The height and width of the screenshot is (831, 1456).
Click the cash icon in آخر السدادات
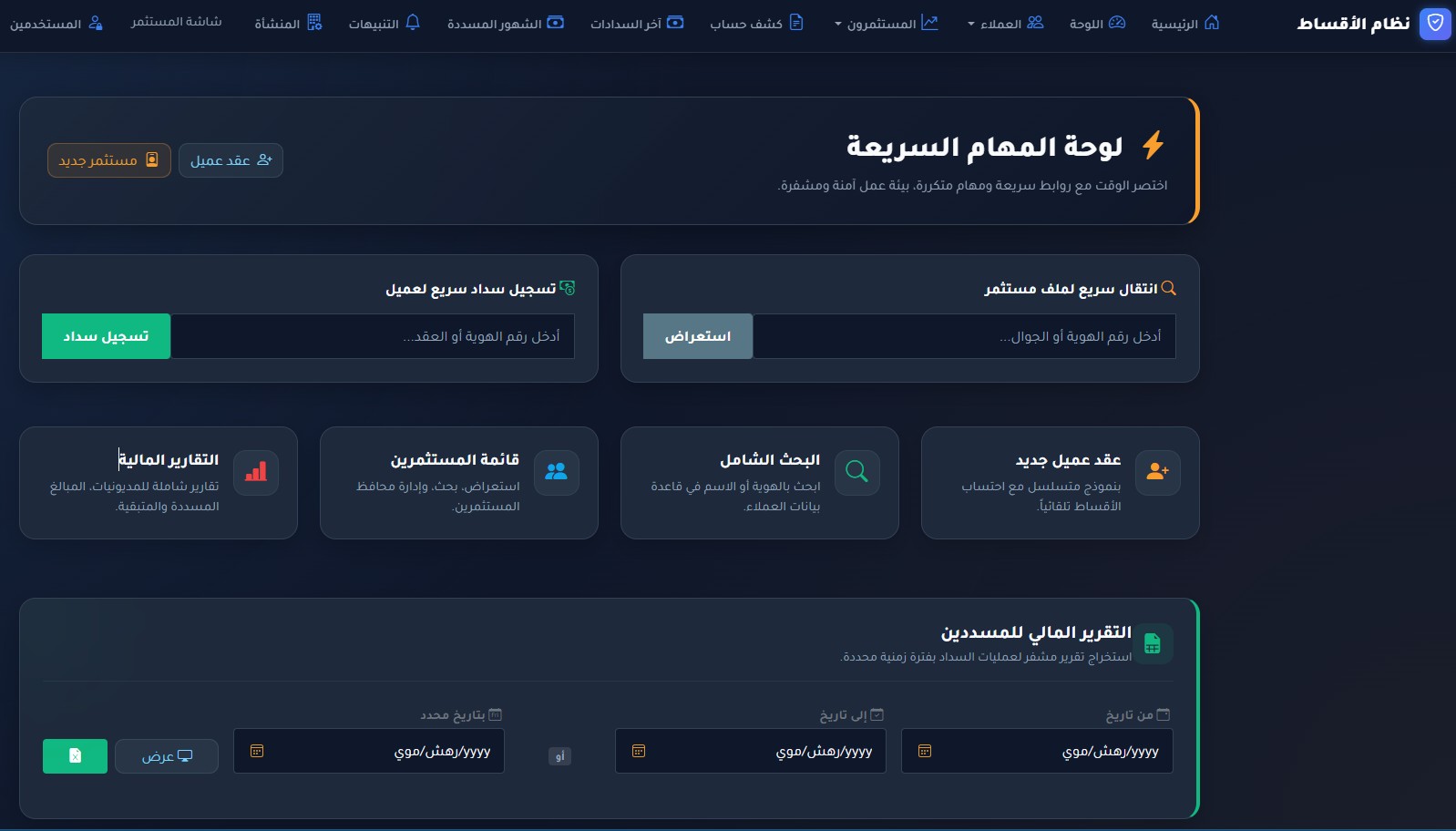[x=675, y=22]
